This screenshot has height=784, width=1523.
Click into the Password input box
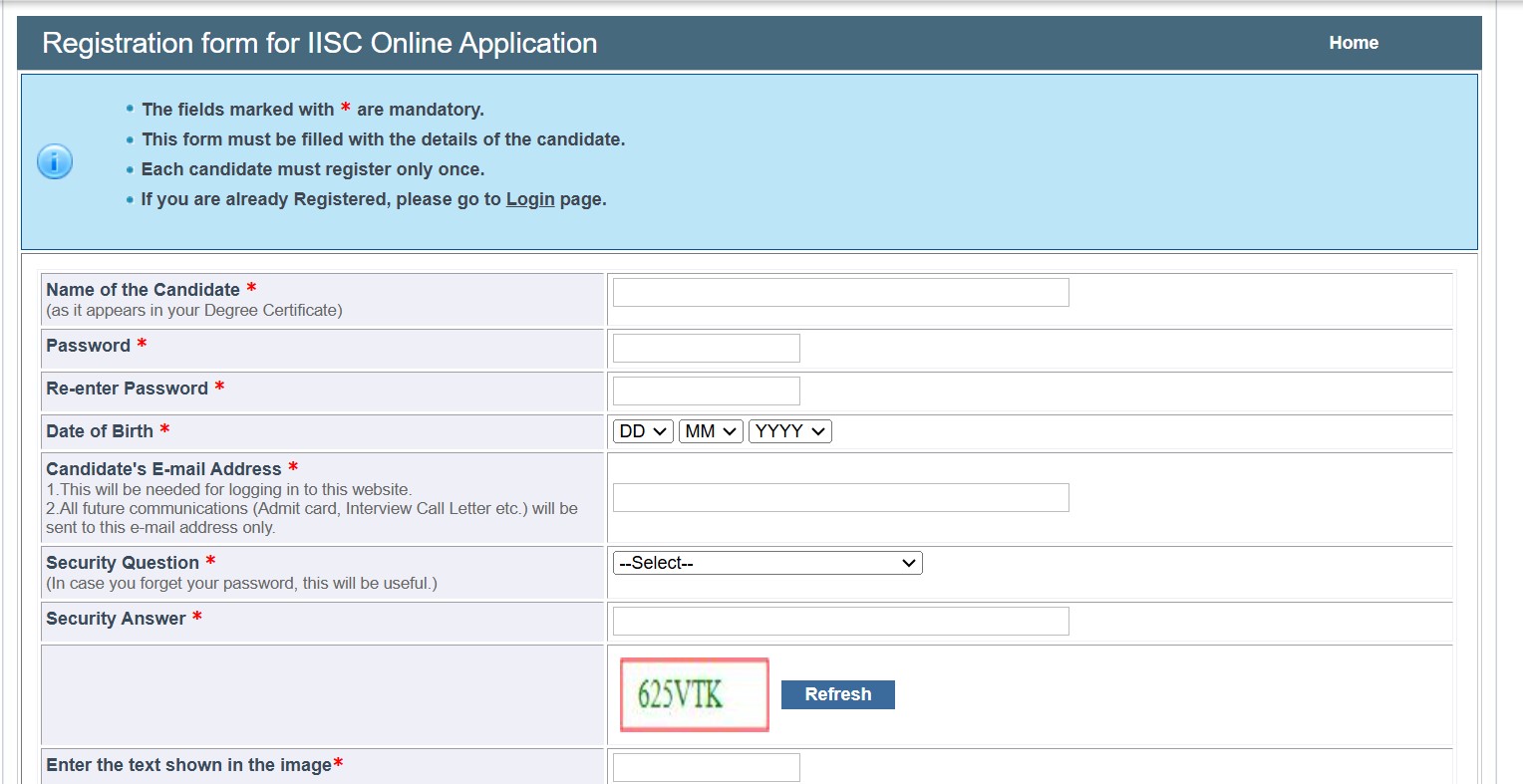click(706, 349)
